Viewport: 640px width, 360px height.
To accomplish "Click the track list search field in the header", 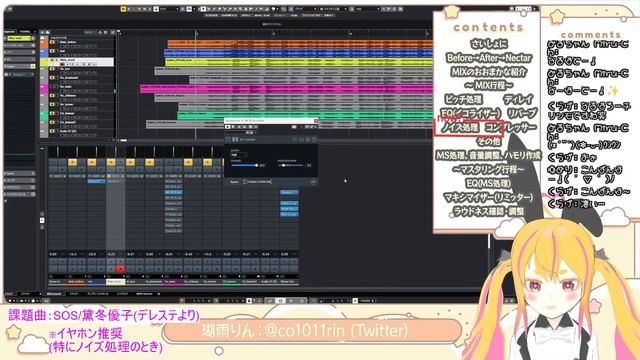I will pyautogui.click(x=89, y=32).
